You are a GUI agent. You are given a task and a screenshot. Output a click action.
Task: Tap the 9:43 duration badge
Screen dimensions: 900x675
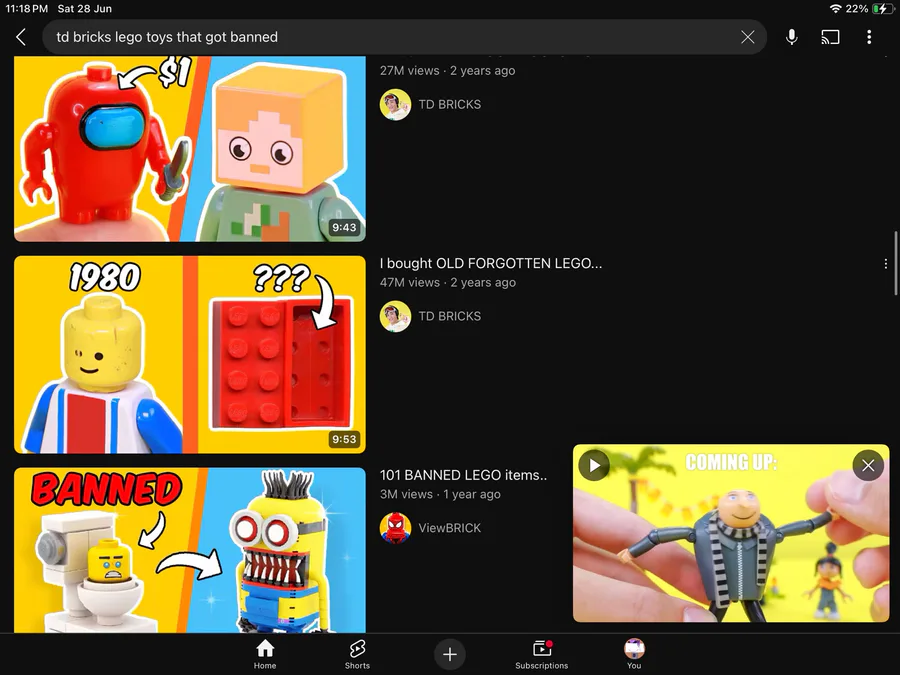(344, 227)
